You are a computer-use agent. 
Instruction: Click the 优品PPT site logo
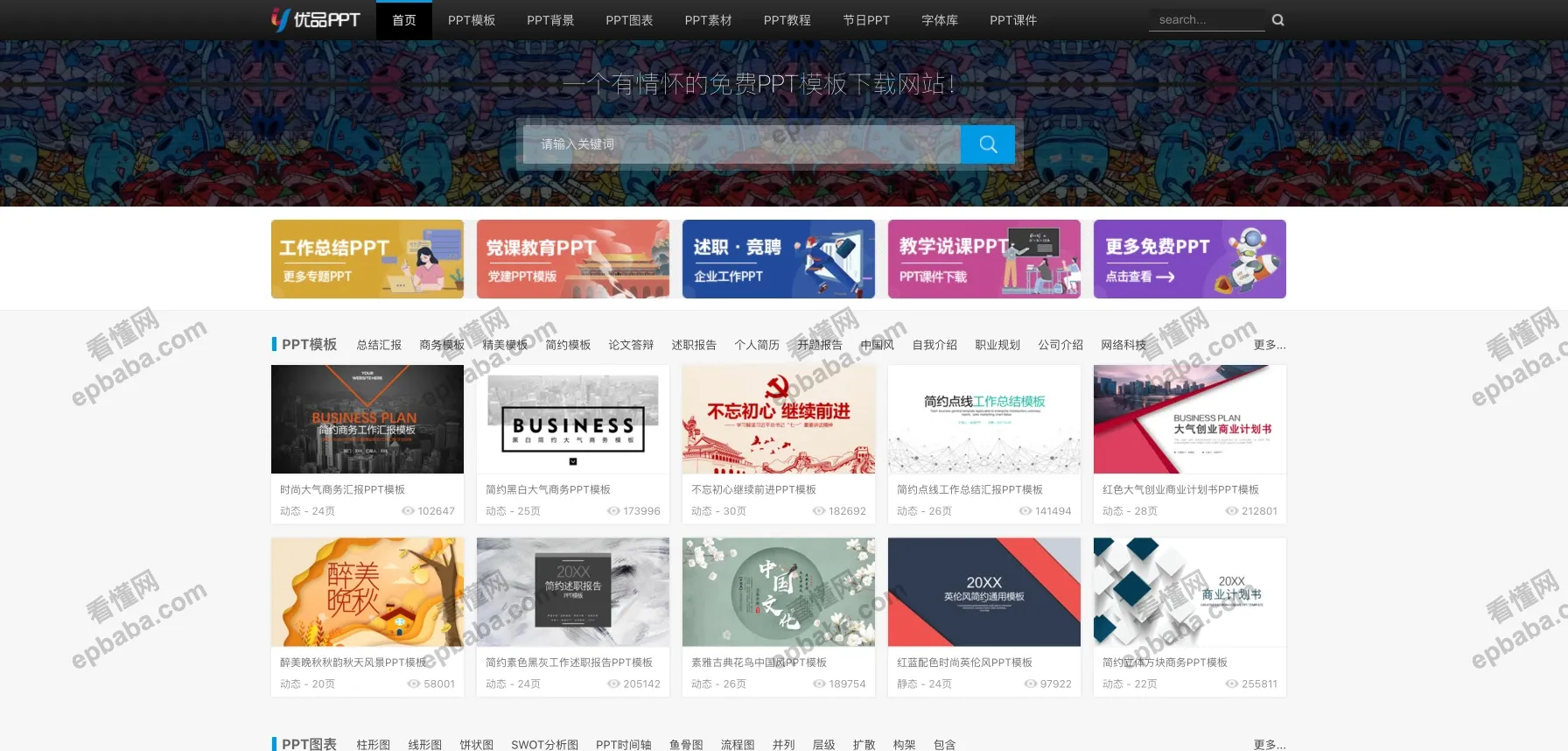[x=316, y=19]
